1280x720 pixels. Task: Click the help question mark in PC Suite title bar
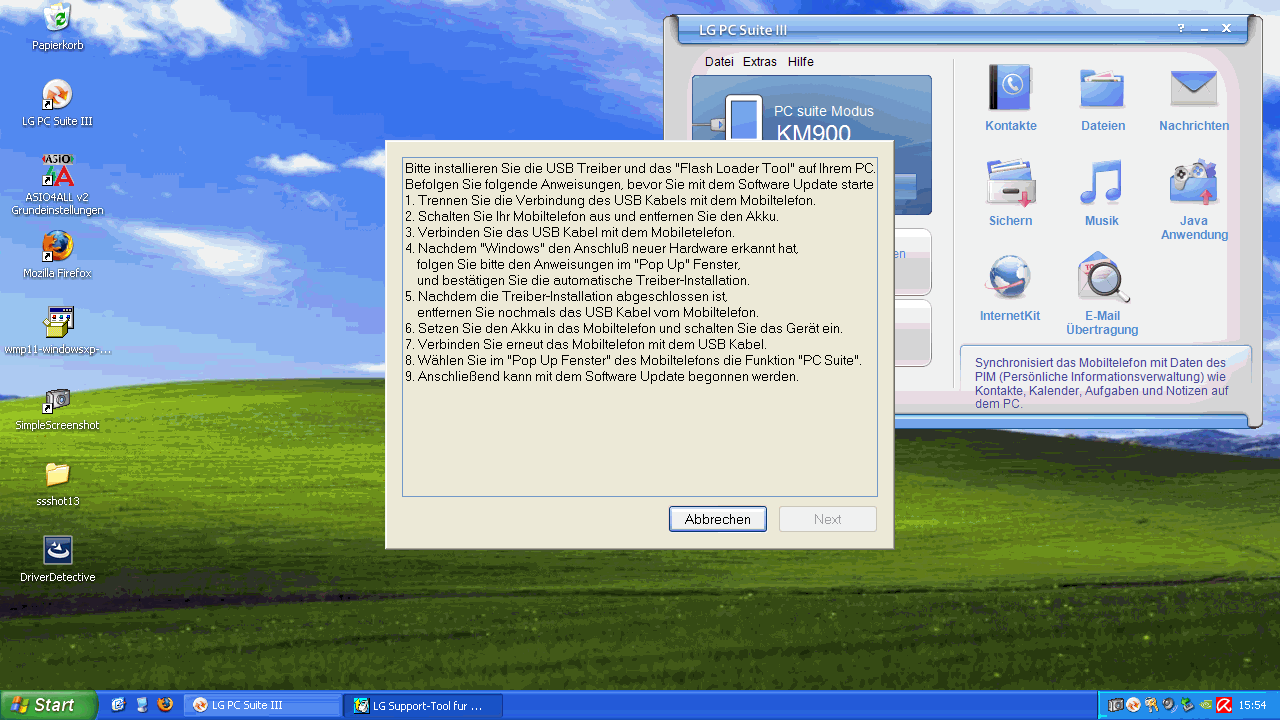1181,29
